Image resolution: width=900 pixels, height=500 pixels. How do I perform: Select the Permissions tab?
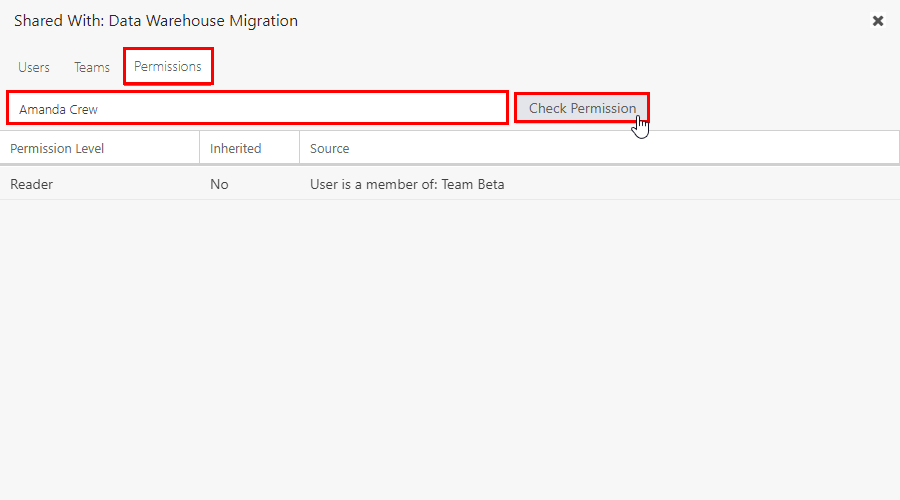pyautogui.click(x=168, y=67)
